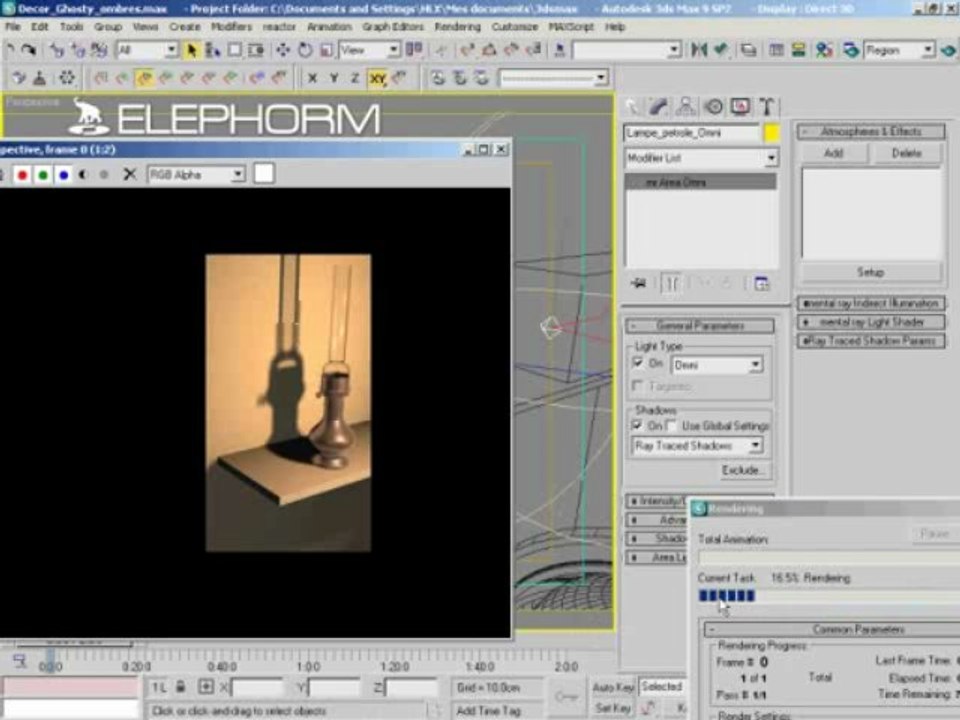The width and height of the screenshot is (960, 720).
Task: Open the Customize menu
Action: click(x=514, y=27)
